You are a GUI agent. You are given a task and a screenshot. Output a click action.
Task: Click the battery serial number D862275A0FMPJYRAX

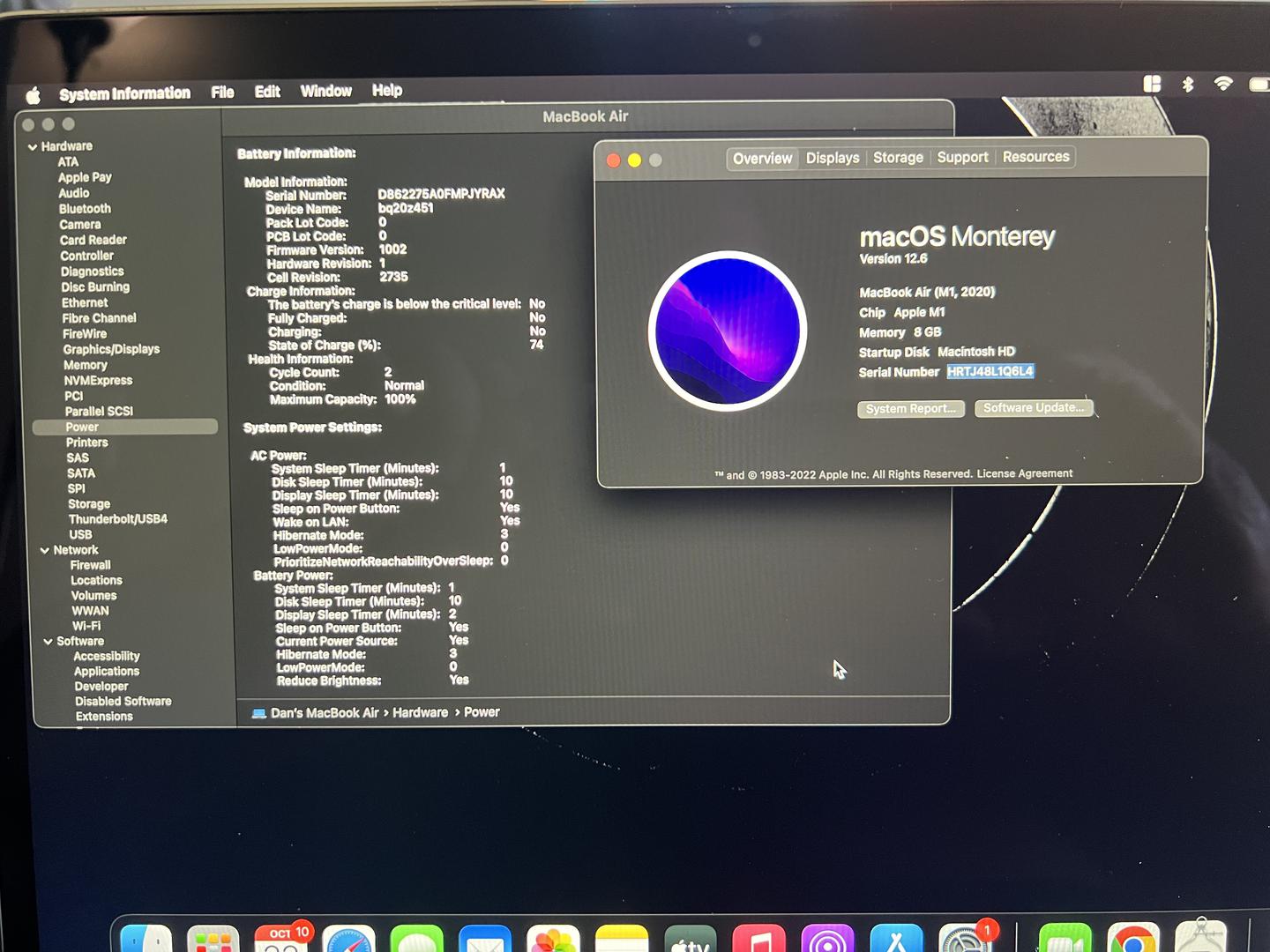(x=441, y=194)
